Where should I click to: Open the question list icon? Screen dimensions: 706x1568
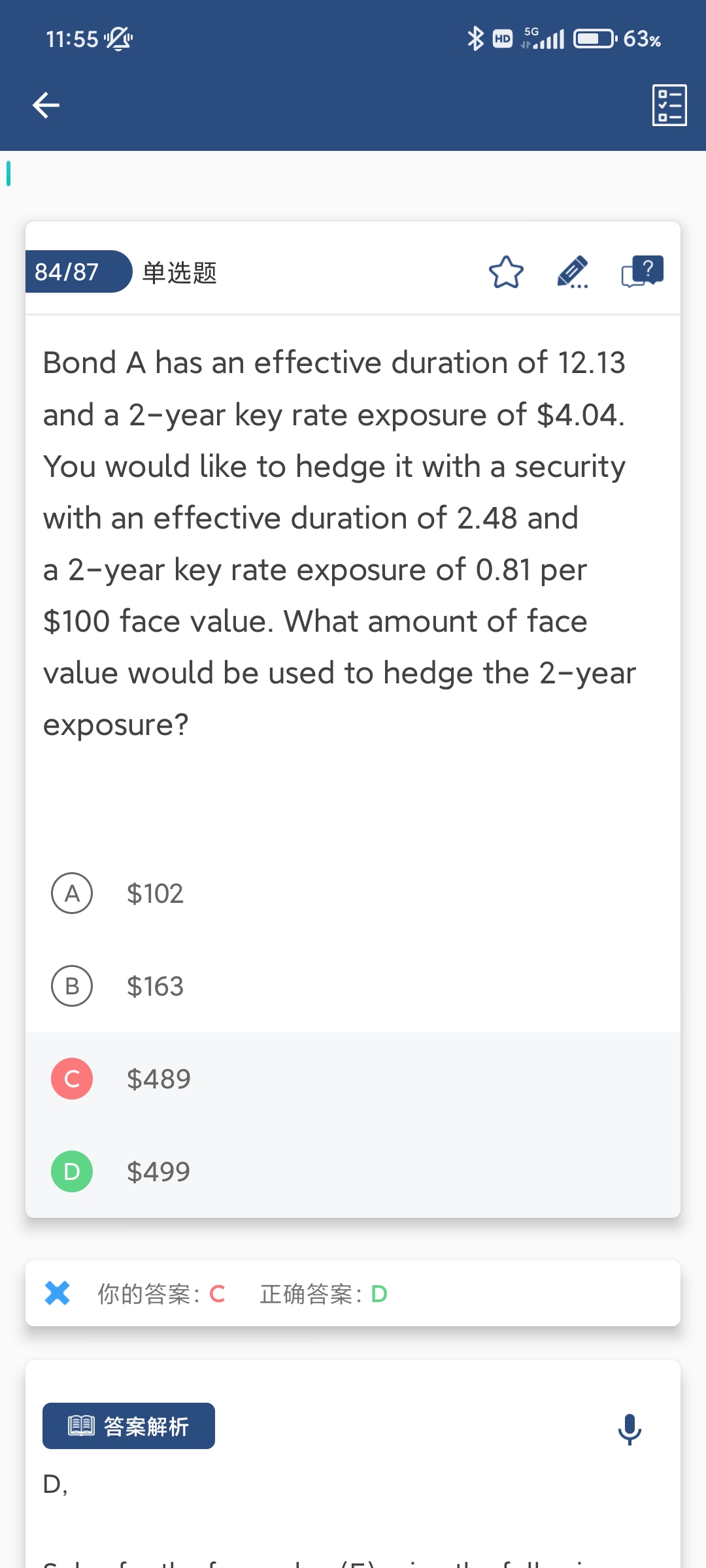point(669,105)
